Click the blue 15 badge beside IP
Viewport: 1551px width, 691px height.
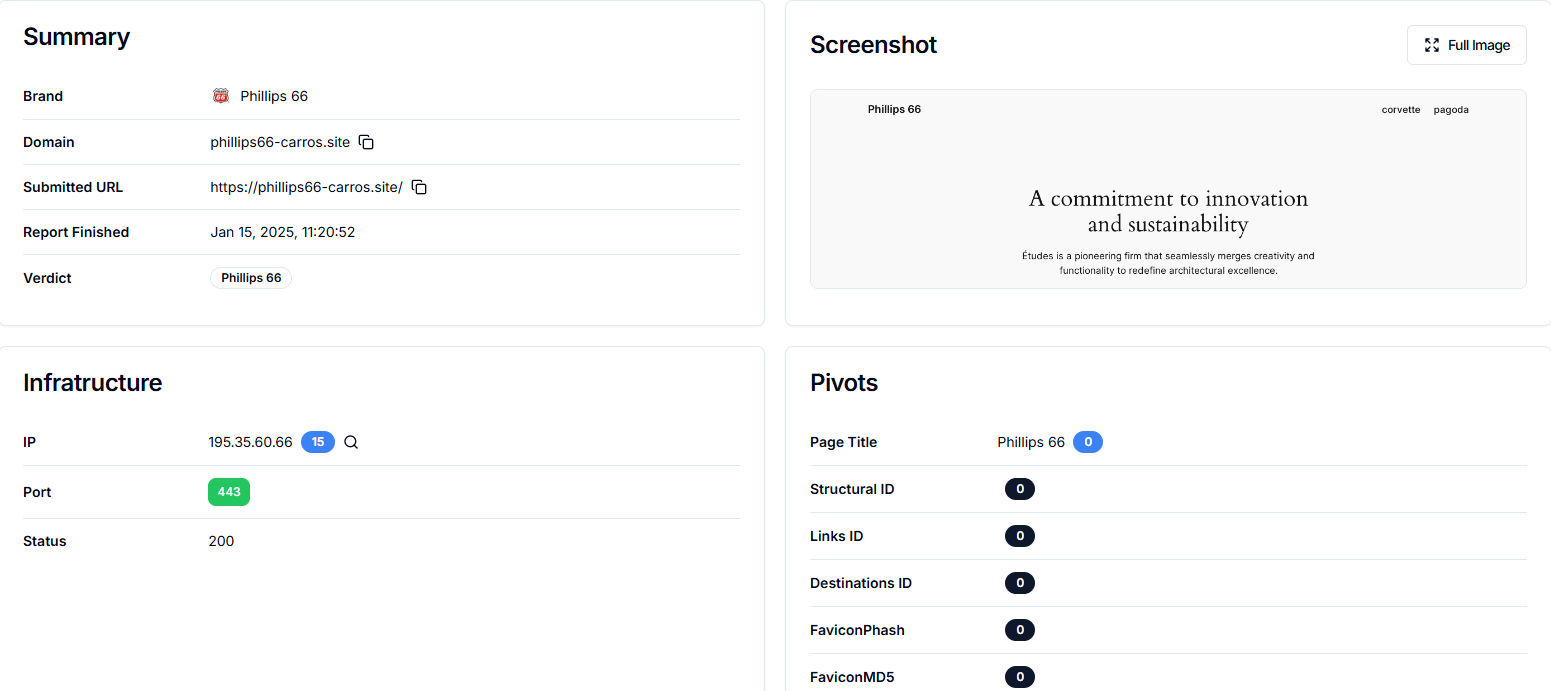tap(318, 442)
